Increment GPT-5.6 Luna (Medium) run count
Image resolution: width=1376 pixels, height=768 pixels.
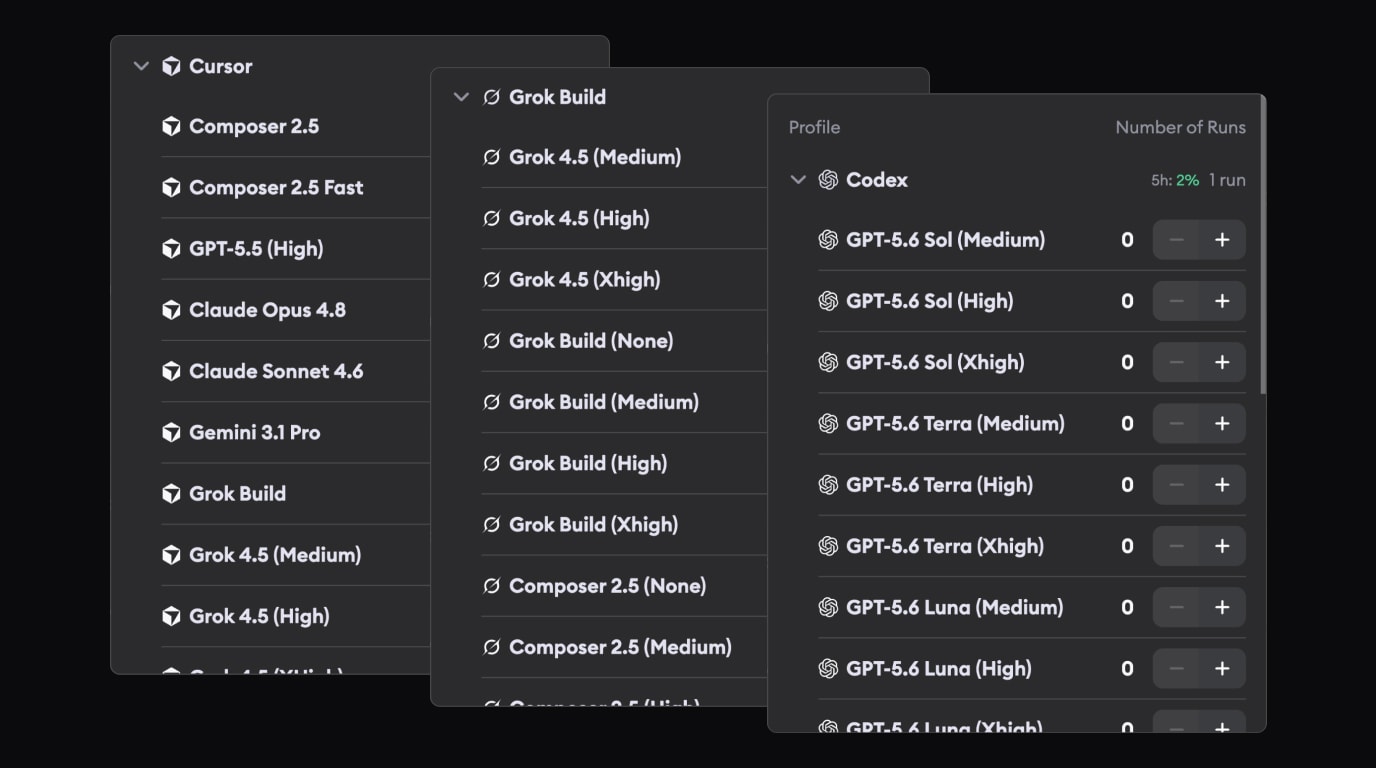tap(1222, 607)
